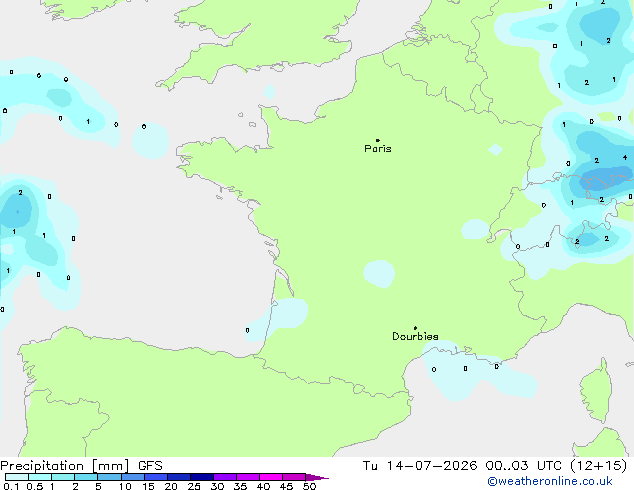634x490 pixels.
Task: Click the legend value label '25'
Action: point(194,486)
